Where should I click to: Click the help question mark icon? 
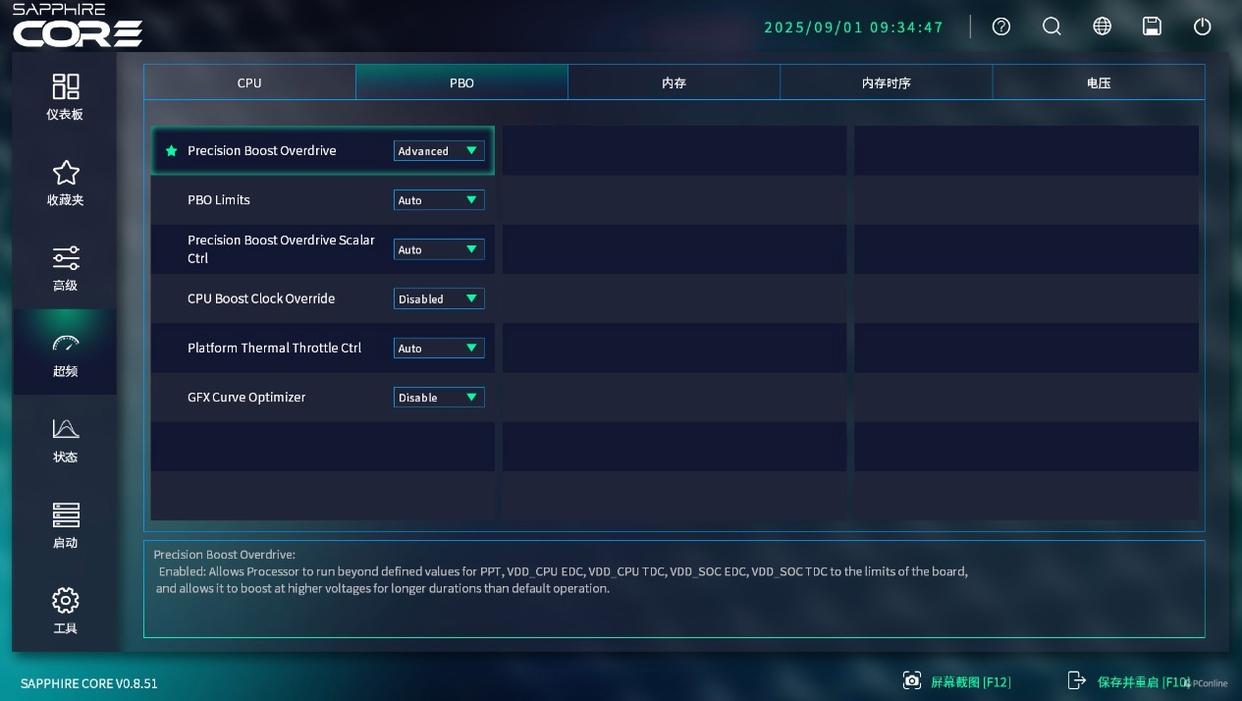[1001, 27]
